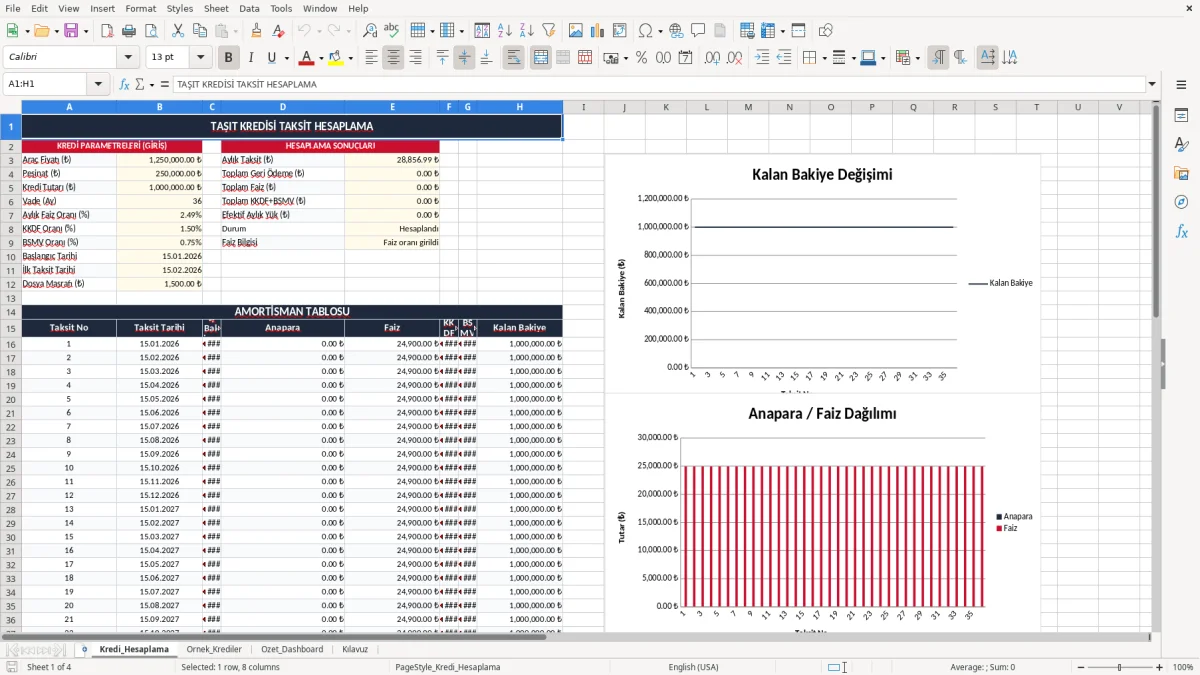Open the Select Function sum dropdown
1200x675 pixels.
point(151,84)
